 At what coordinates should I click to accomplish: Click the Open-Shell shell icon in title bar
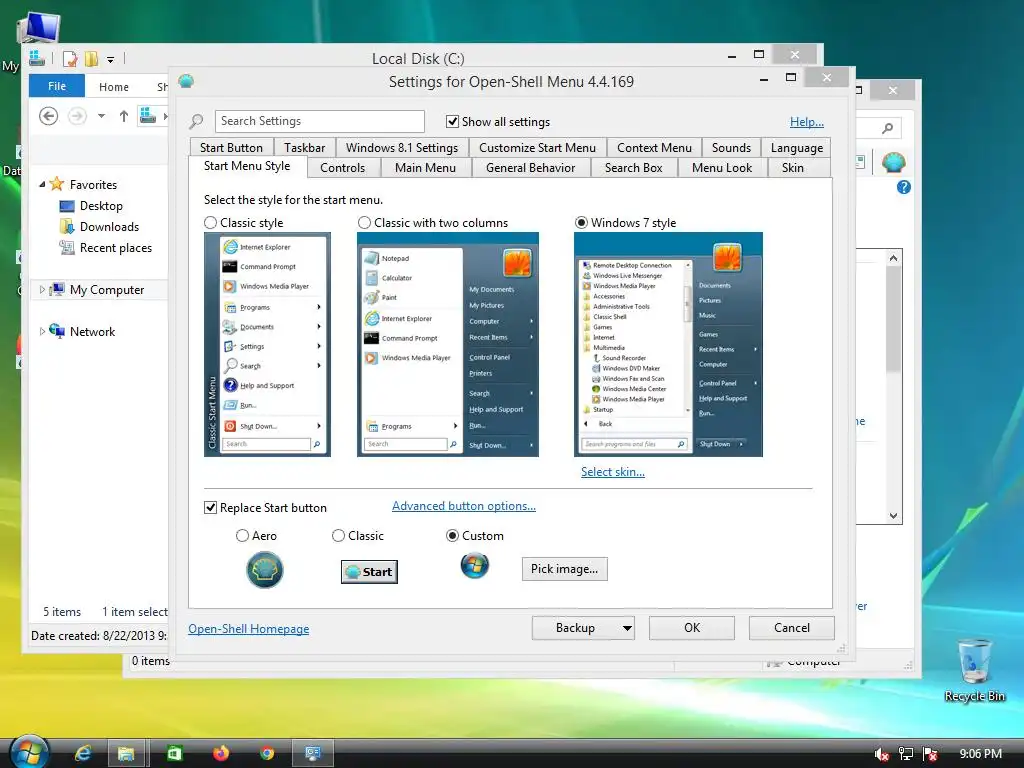186,81
